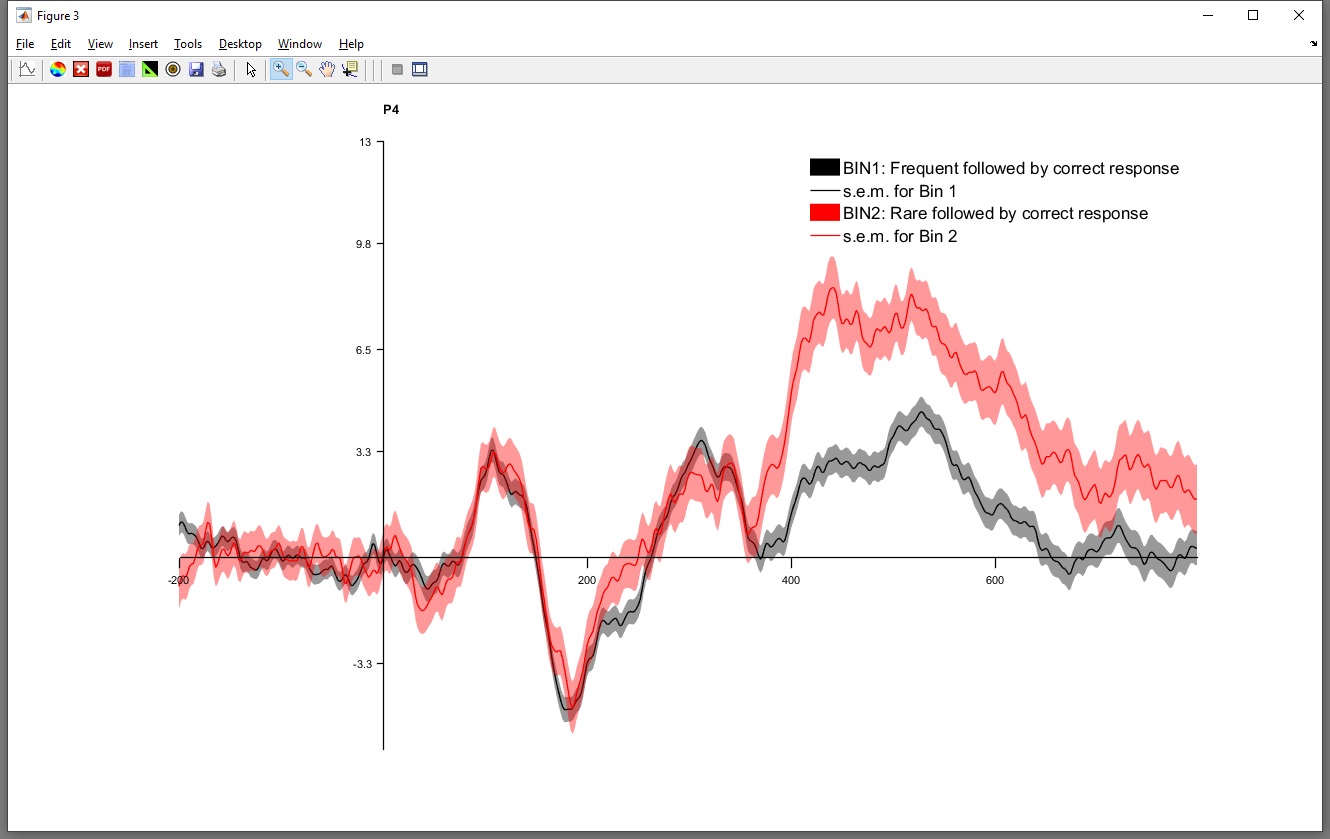The image size is (1330, 839).
Task: Click the x-axis tick label 200
Action: tap(587, 580)
